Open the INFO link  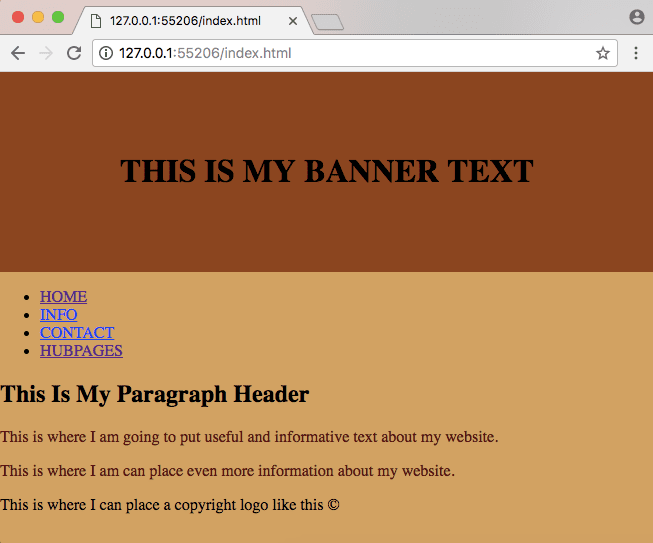point(58,314)
